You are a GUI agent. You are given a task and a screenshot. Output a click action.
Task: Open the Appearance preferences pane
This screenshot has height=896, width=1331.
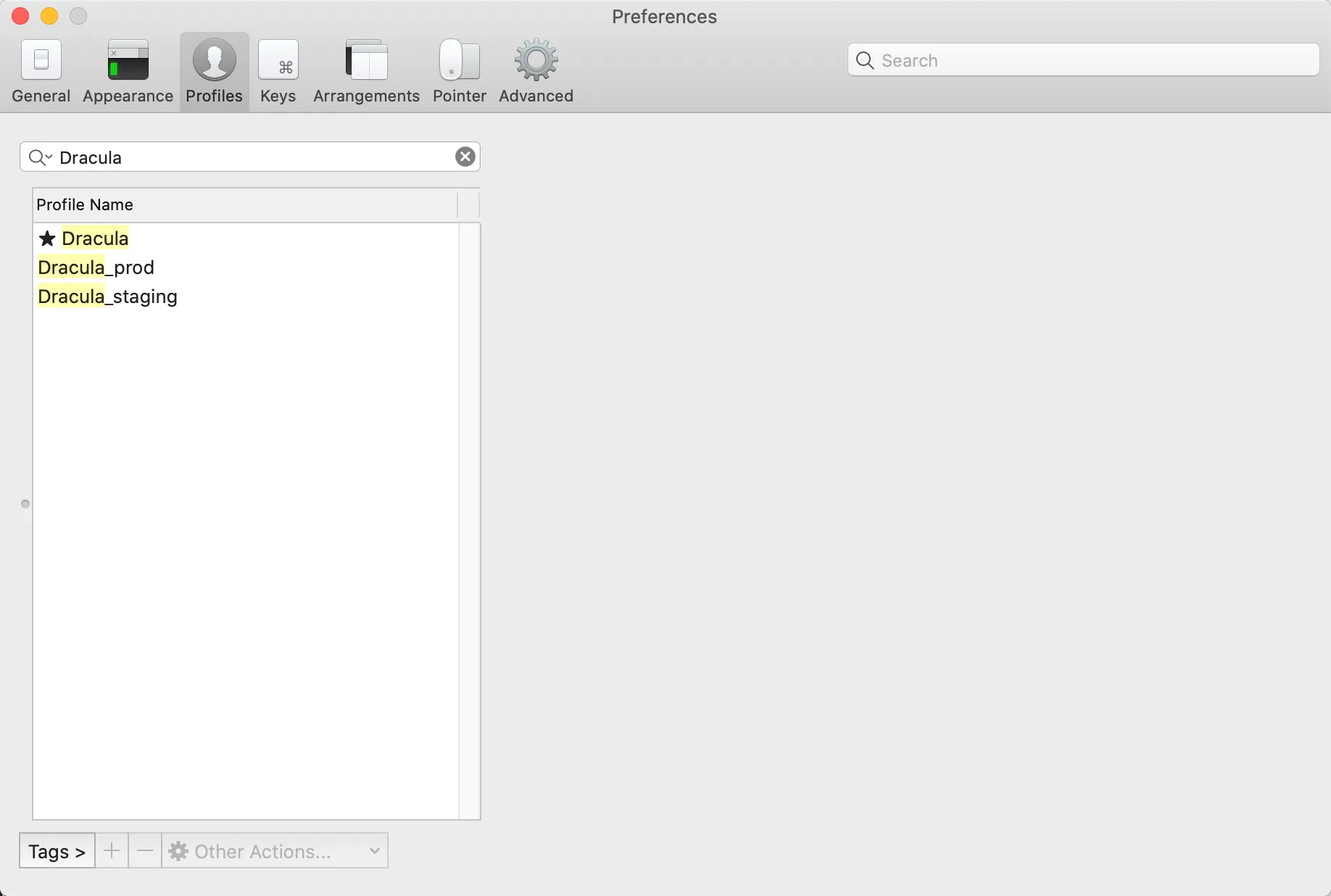(128, 72)
